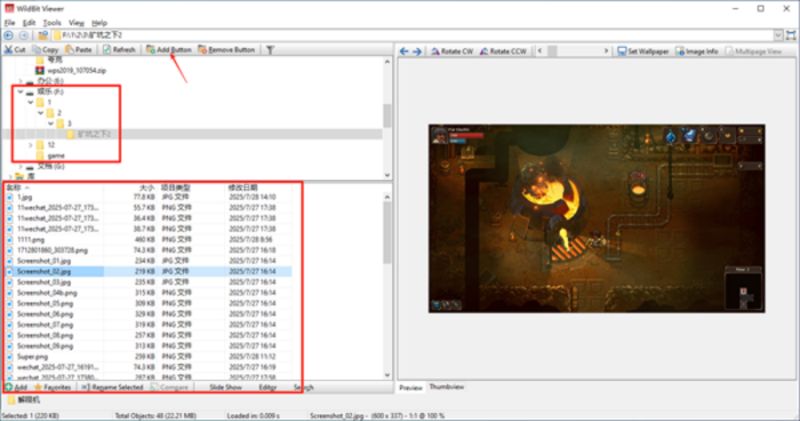Start the Slide Show
800x421 pixels.
226,387
